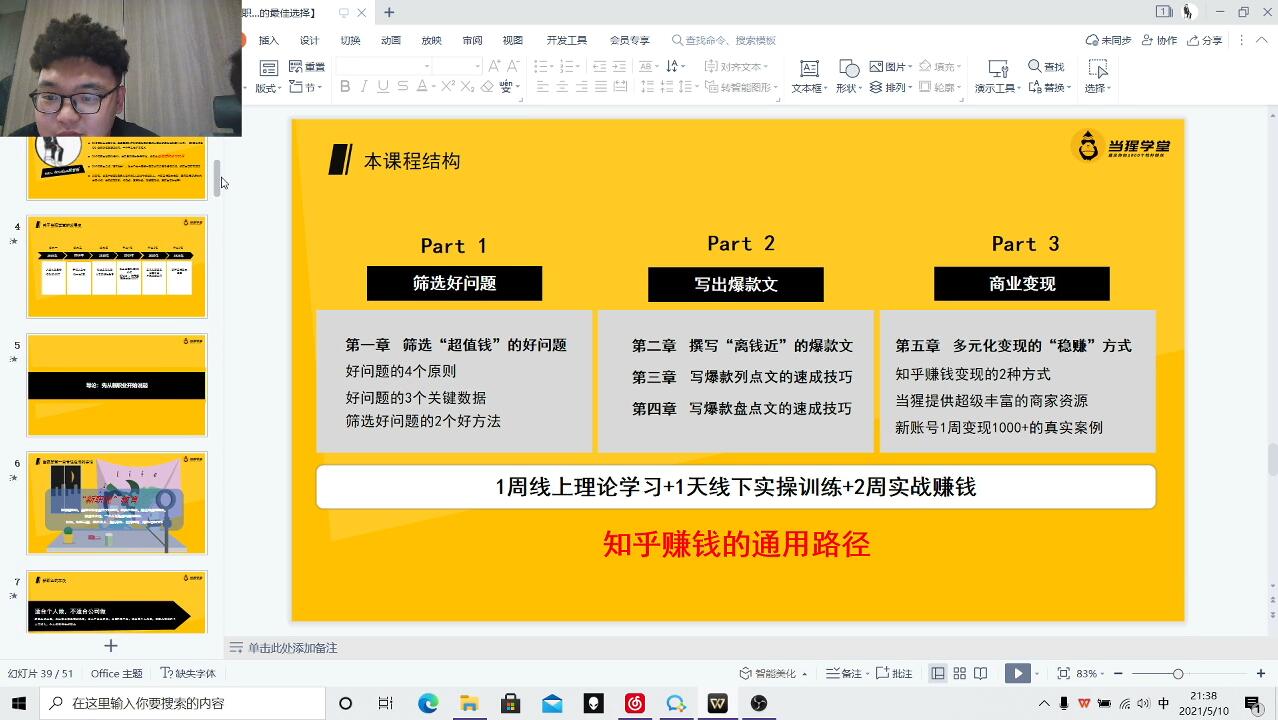Open new document tab plus button
1278x720 pixels.
[x=389, y=12]
